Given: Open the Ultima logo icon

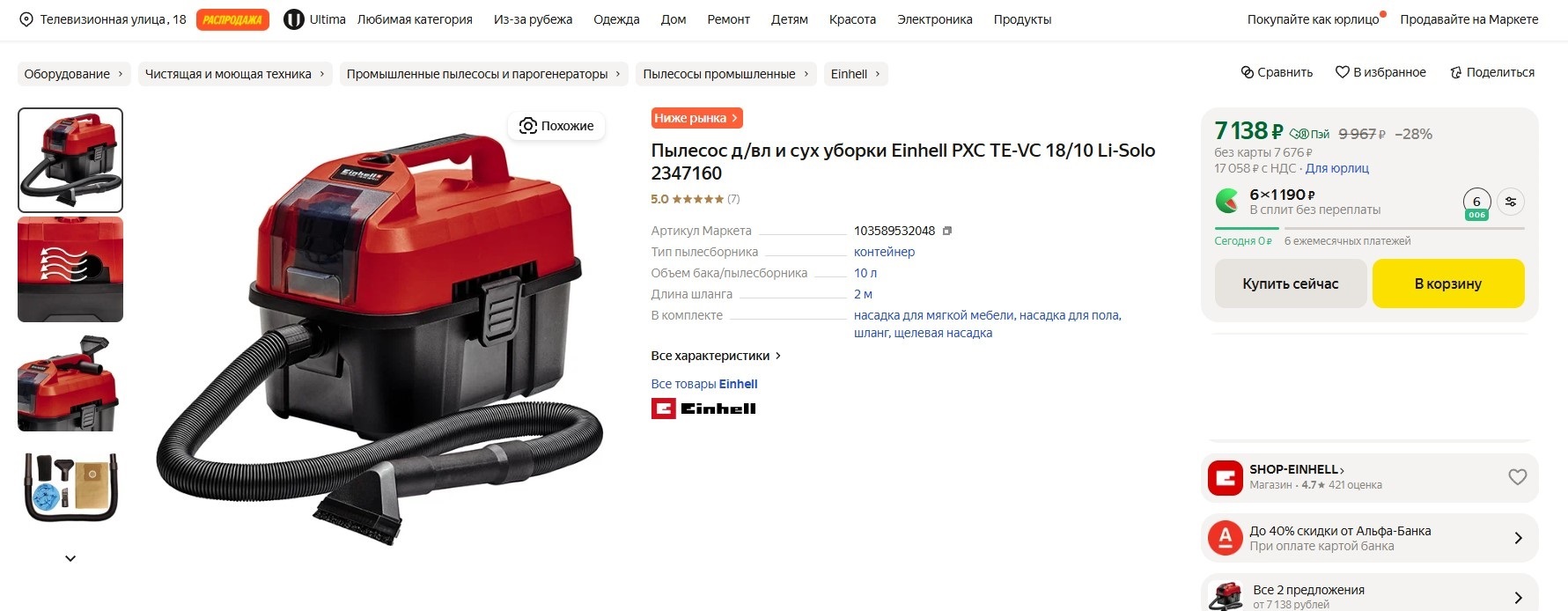Looking at the screenshot, I should click(x=294, y=19).
